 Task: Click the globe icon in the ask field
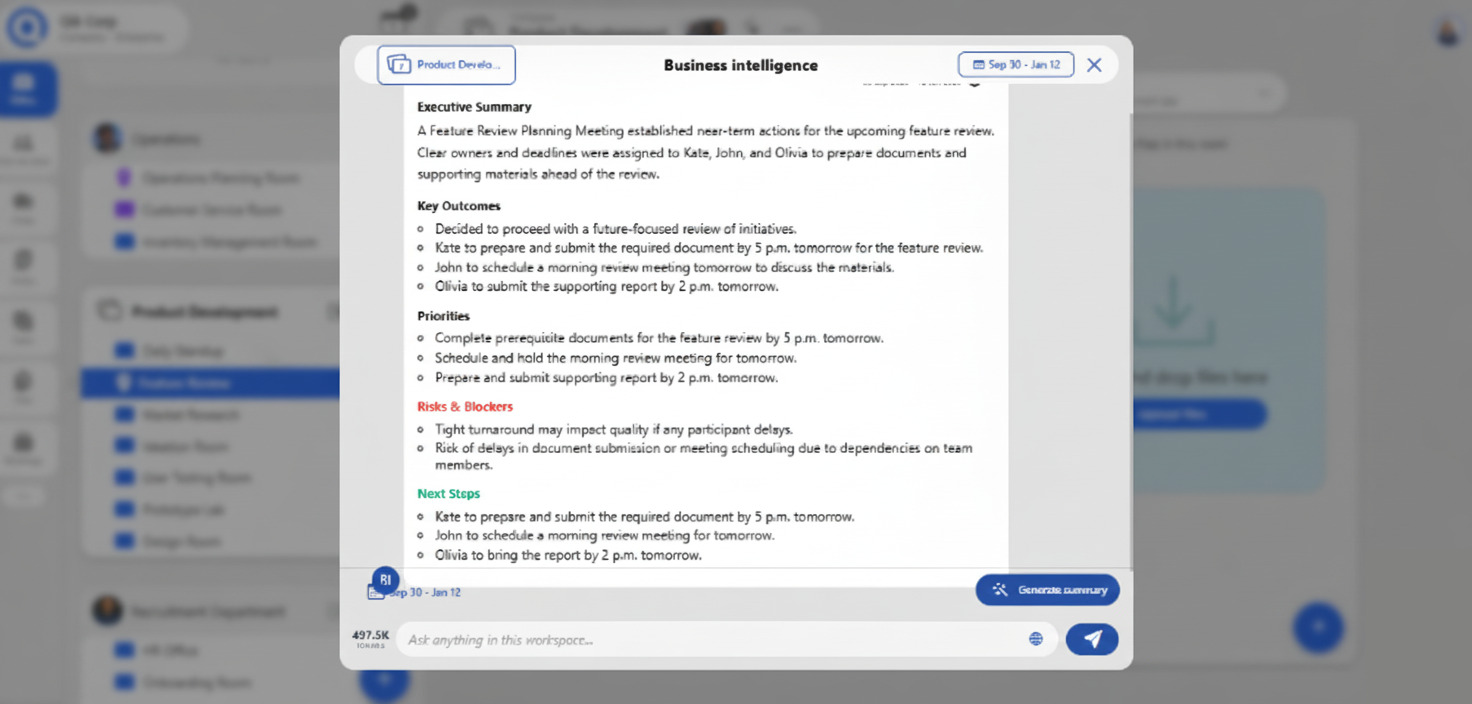click(x=1036, y=639)
